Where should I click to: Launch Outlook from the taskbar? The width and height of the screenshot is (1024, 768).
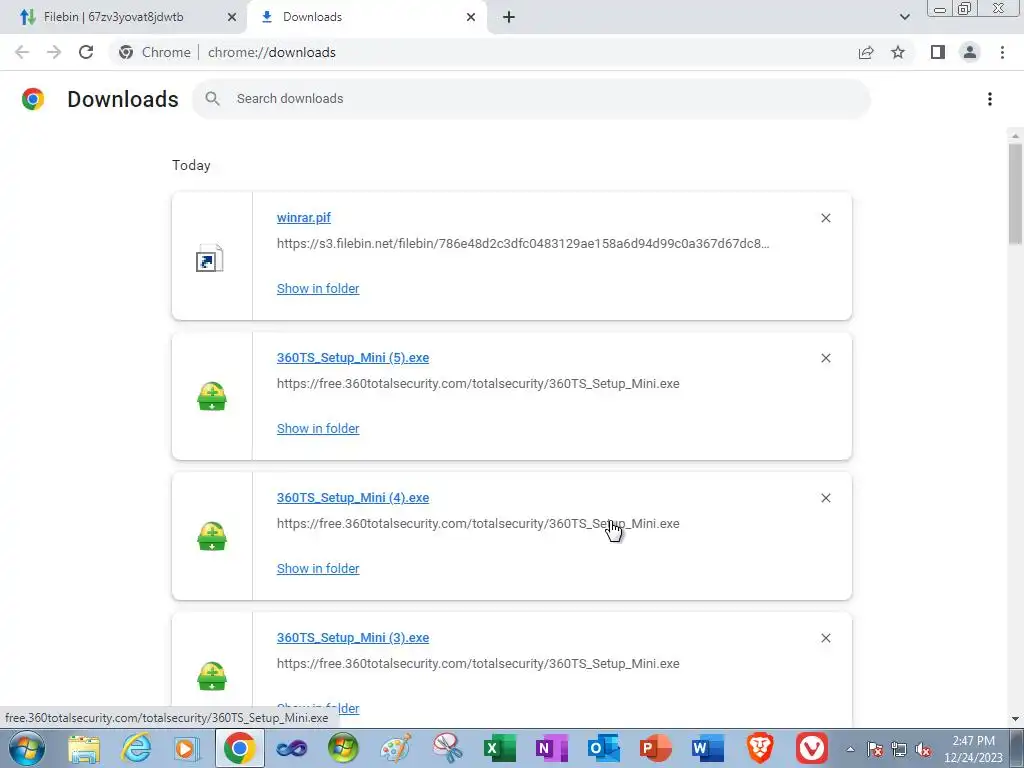pos(603,748)
